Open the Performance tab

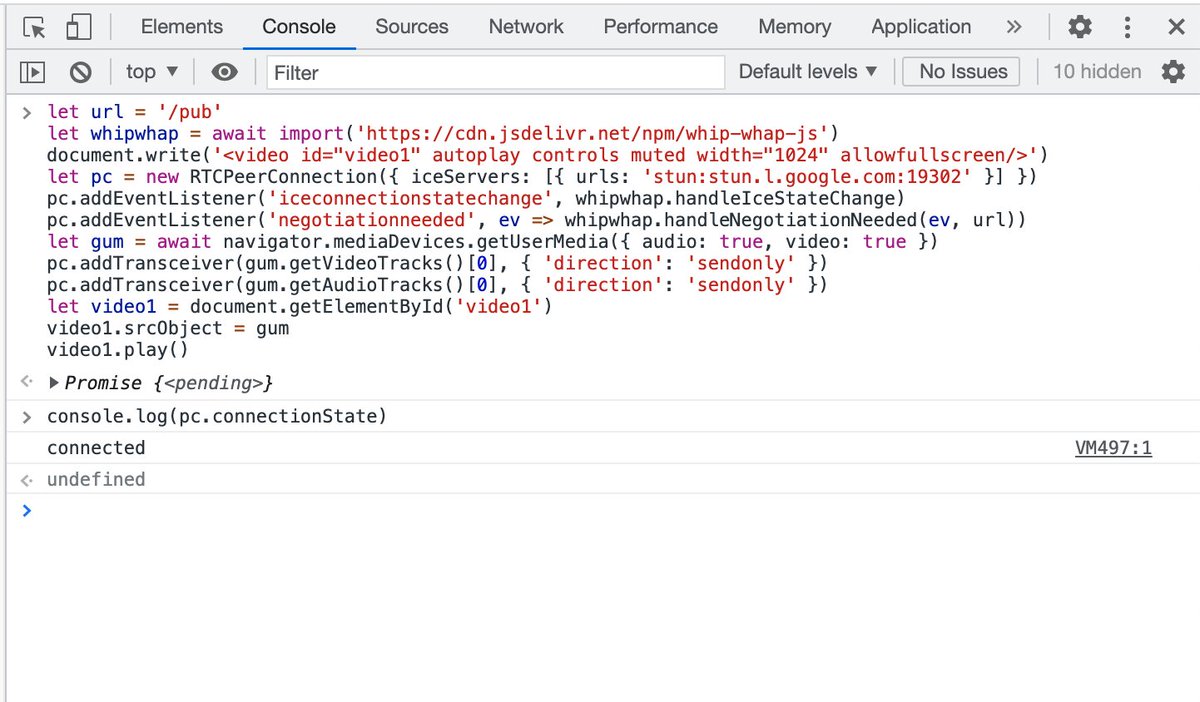661,27
